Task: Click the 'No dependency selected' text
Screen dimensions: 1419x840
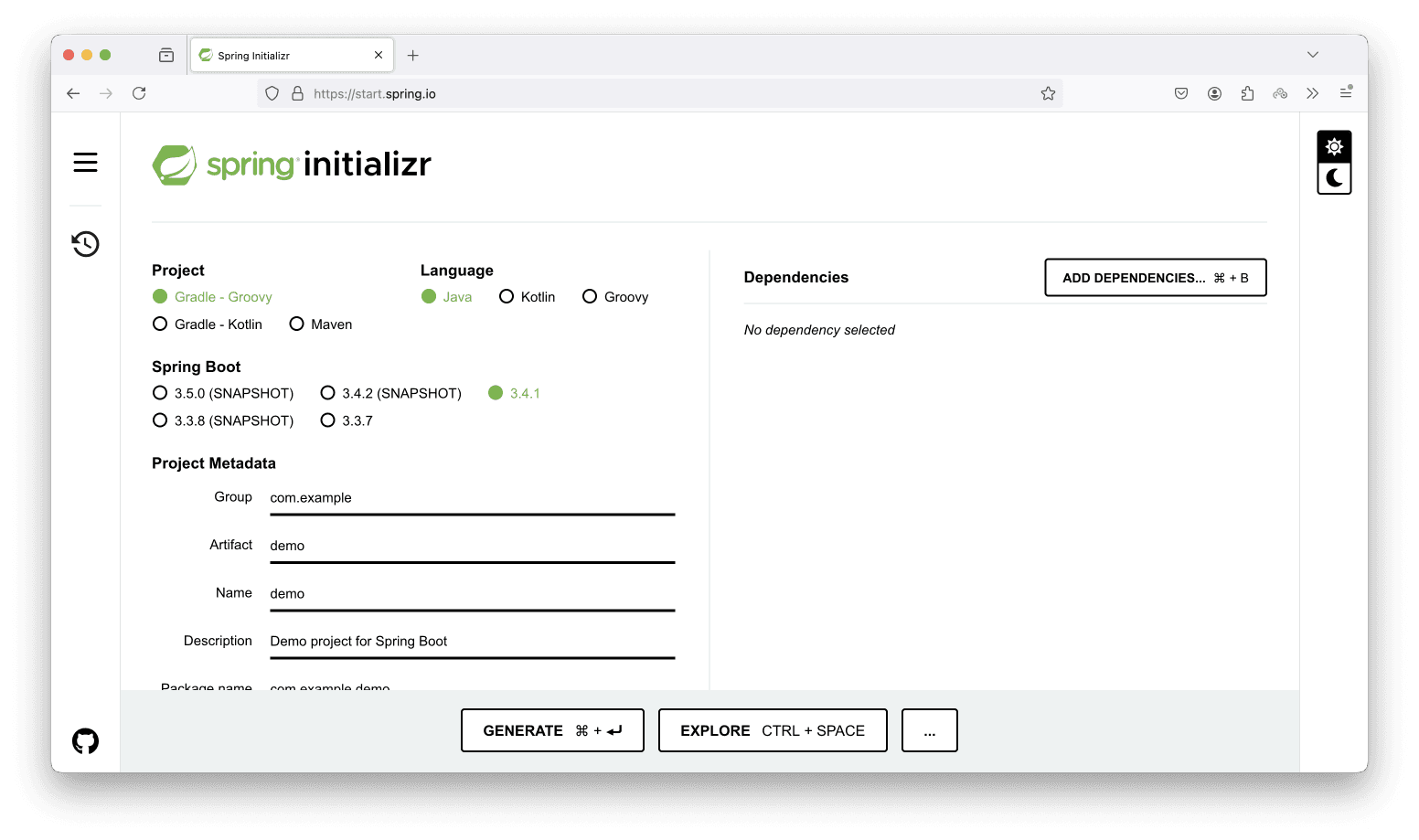Action: click(819, 330)
